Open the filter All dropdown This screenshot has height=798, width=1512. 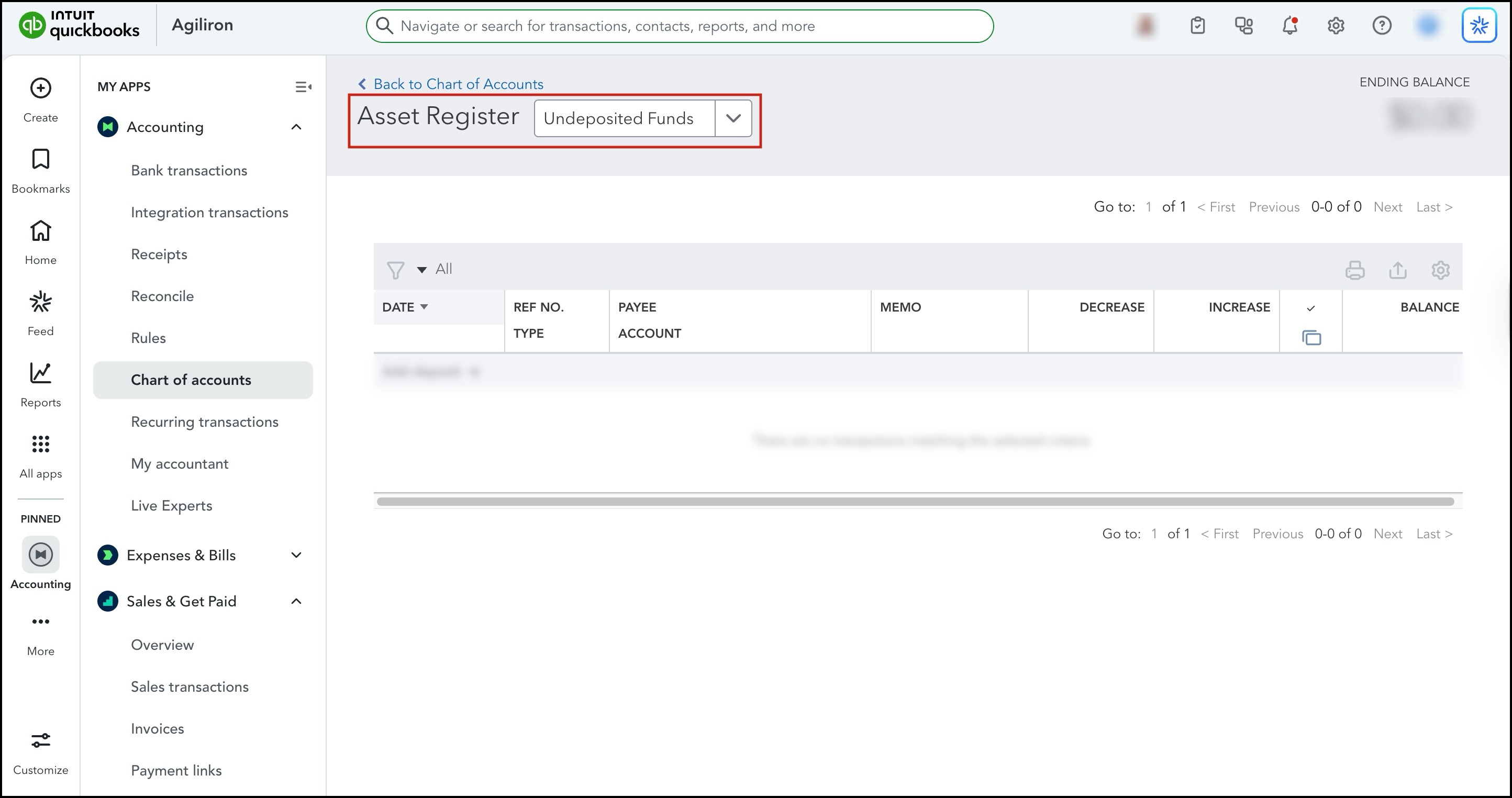point(421,270)
